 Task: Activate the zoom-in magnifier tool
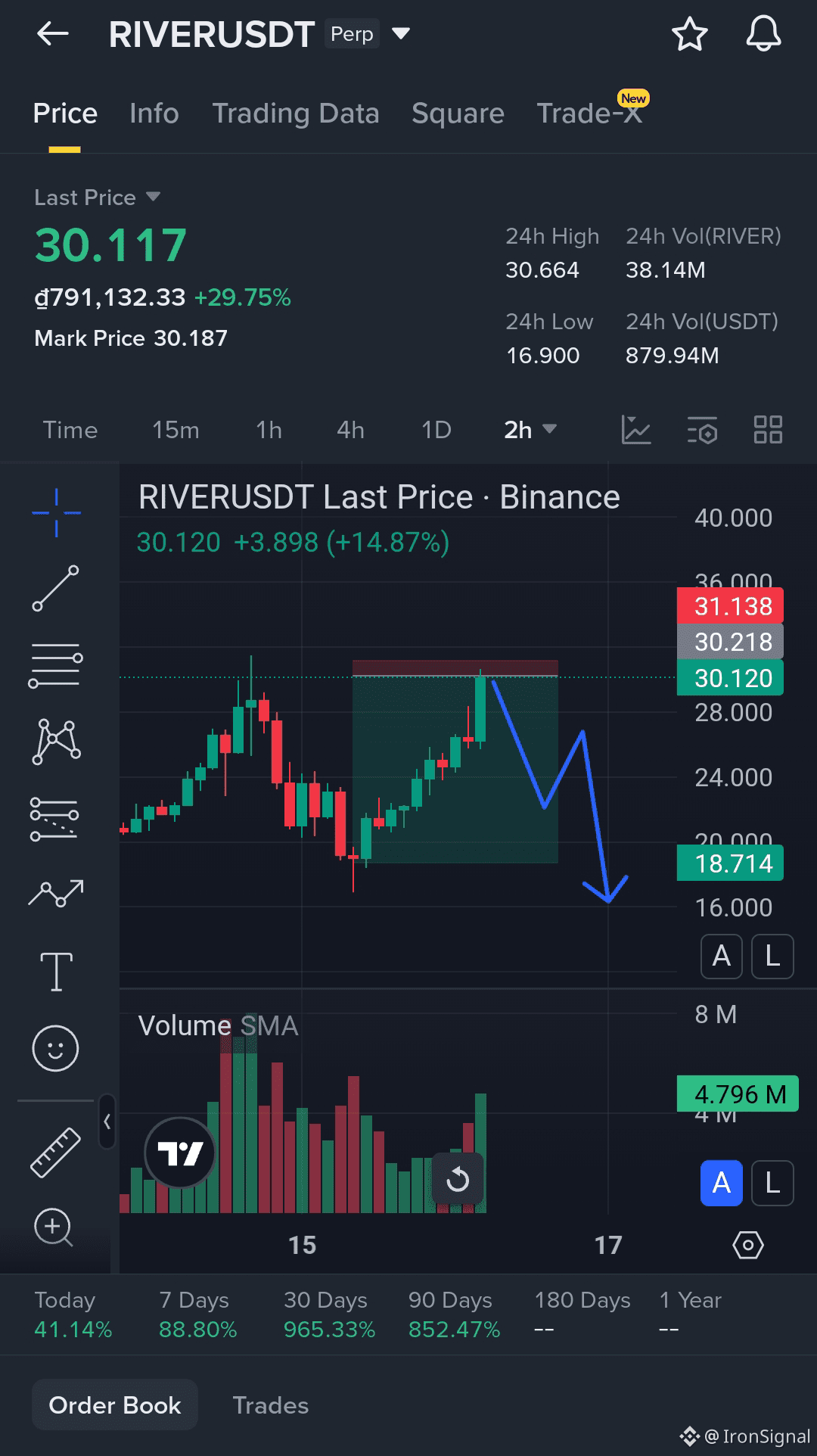[x=54, y=1227]
